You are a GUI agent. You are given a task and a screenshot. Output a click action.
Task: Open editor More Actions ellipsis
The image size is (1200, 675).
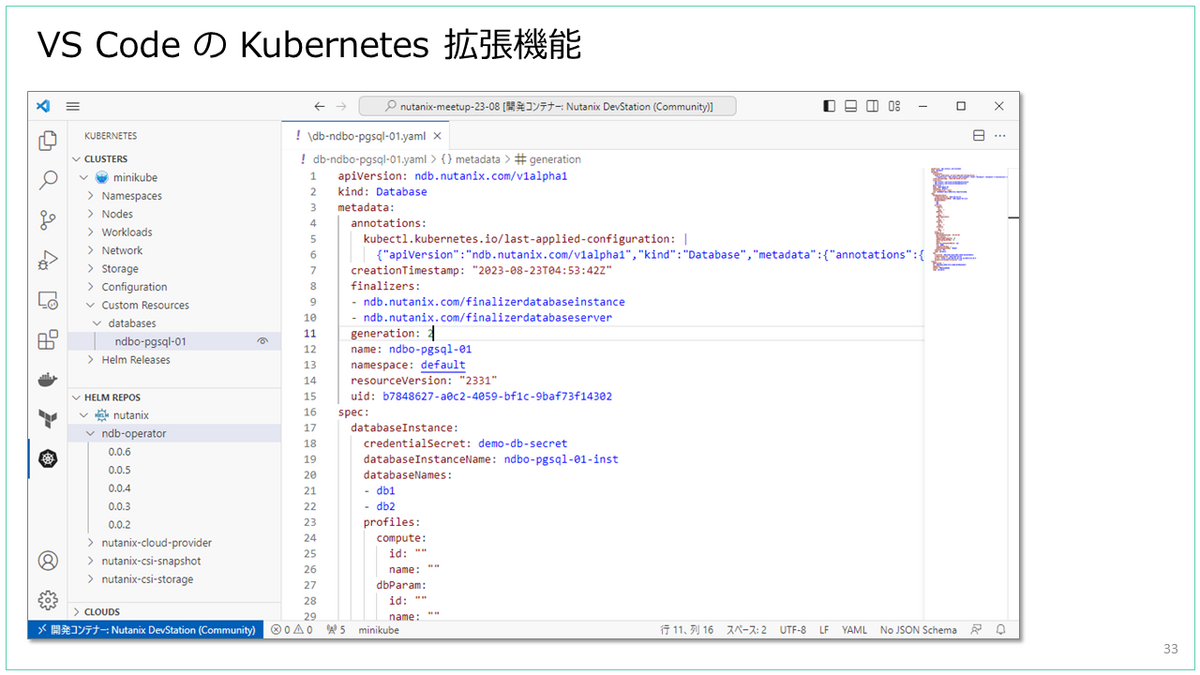(1000, 136)
